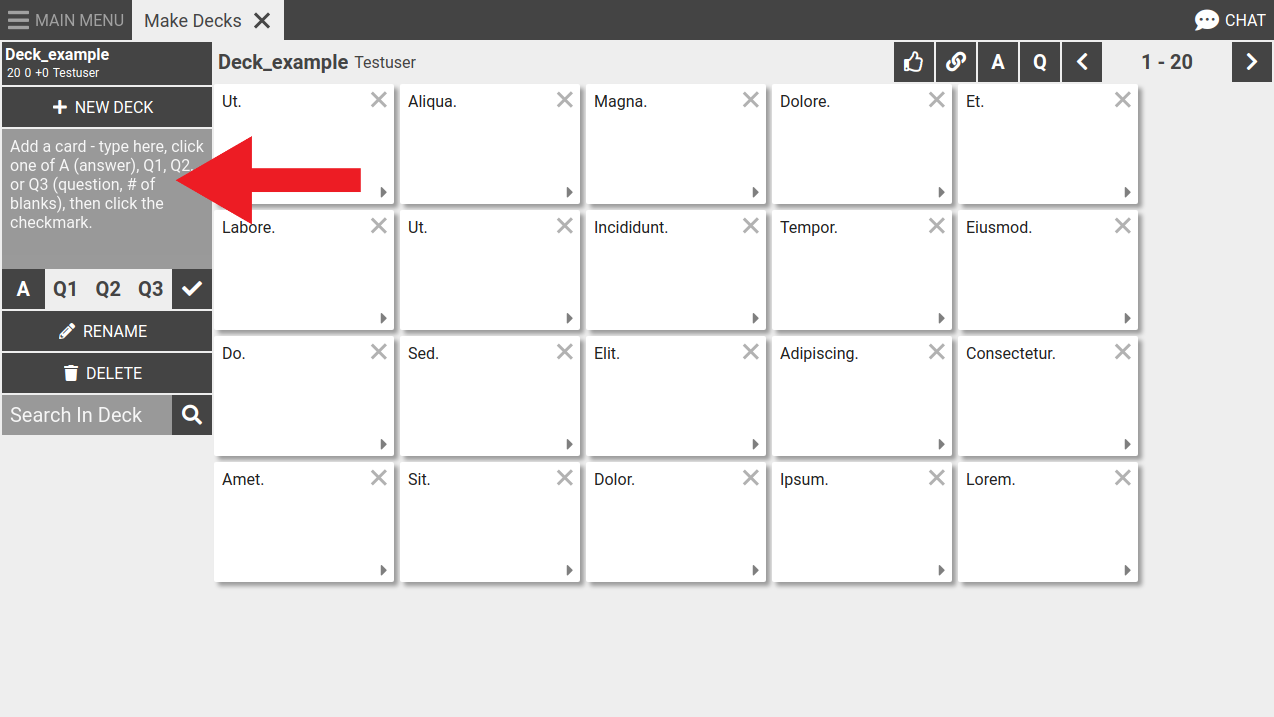The image size is (1274, 717).
Task: Focus the Search In Deck field
Action: 87,415
